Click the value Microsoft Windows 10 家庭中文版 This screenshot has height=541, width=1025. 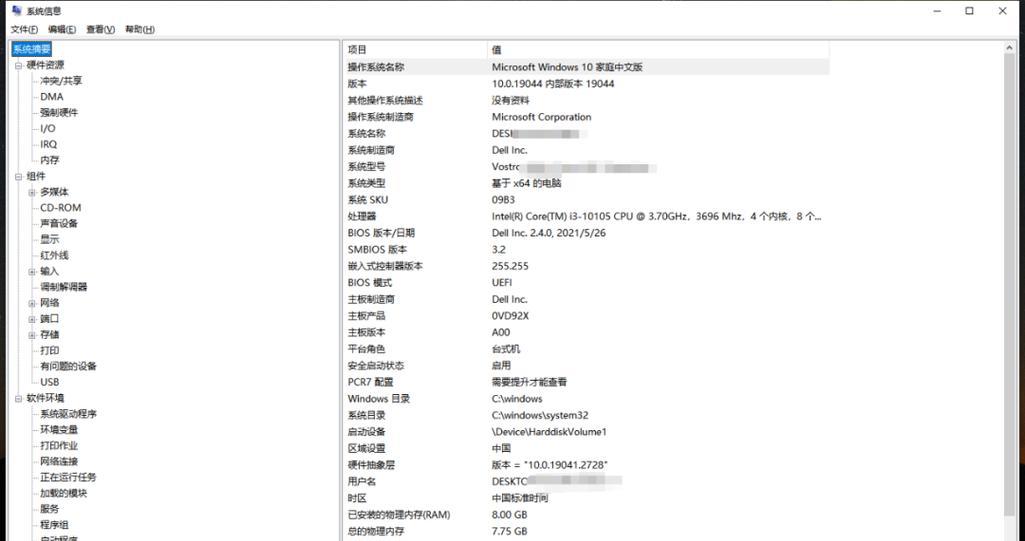pos(567,67)
